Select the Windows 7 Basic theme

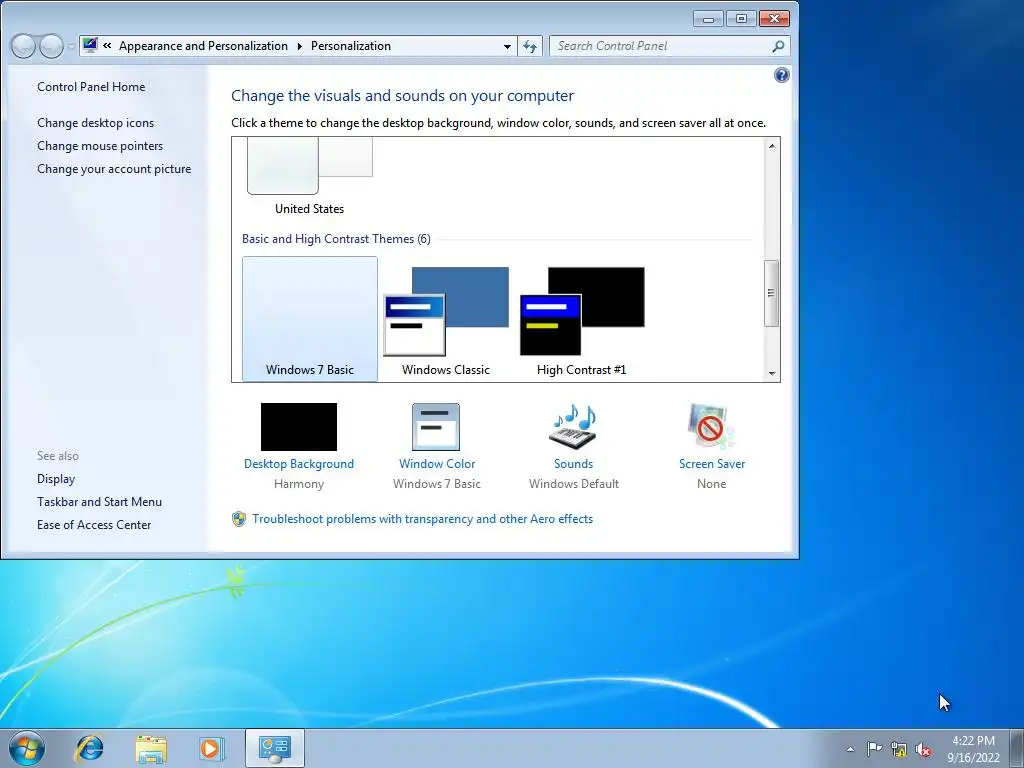tap(310, 319)
